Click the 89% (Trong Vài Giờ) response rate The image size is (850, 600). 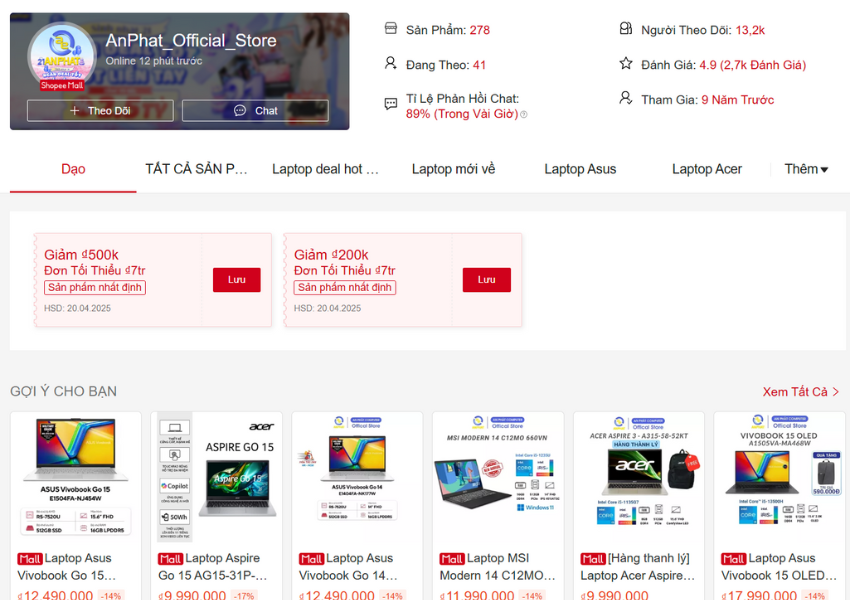(x=462, y=114)
